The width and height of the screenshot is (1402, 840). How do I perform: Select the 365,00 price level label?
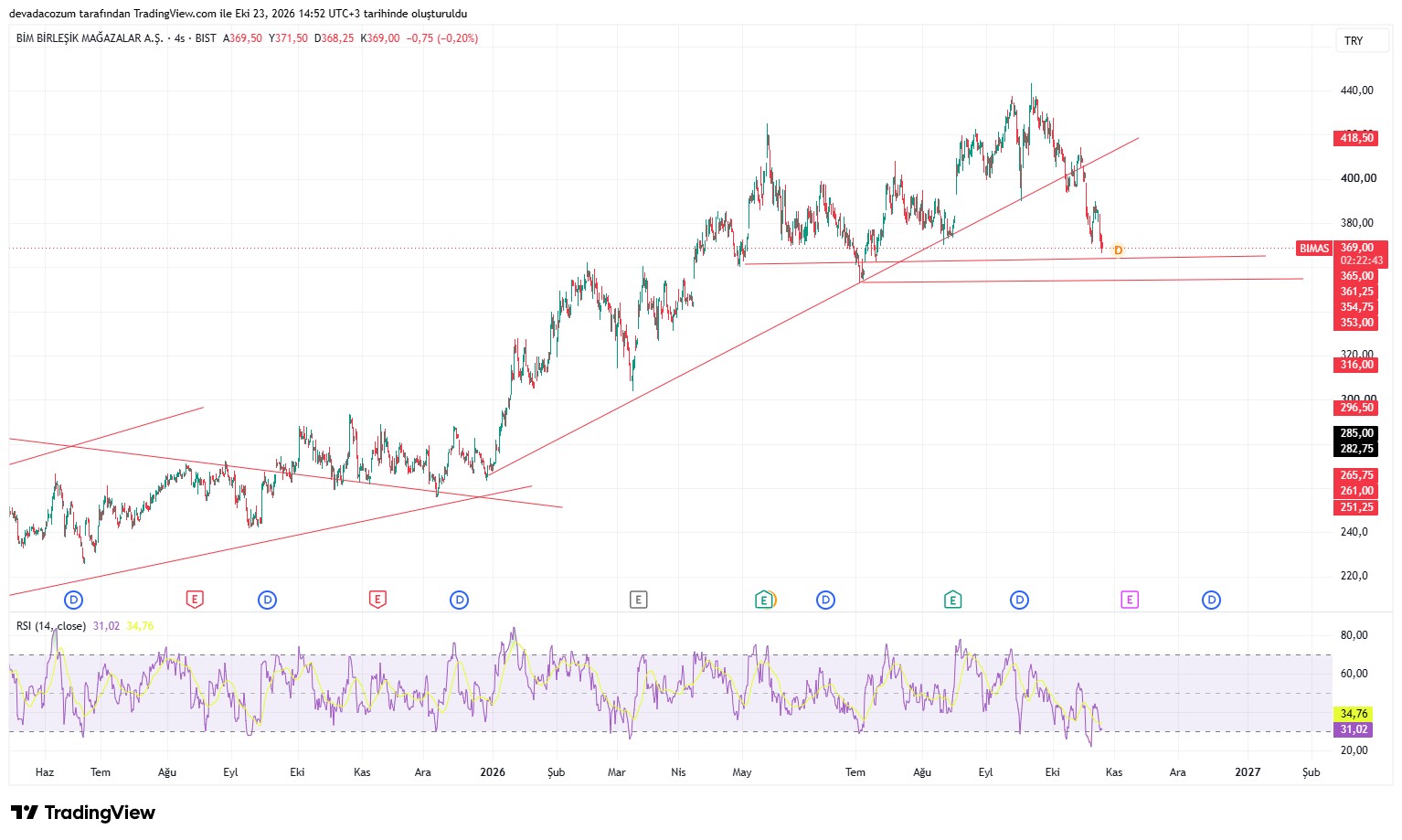[x=1356, y=276]
